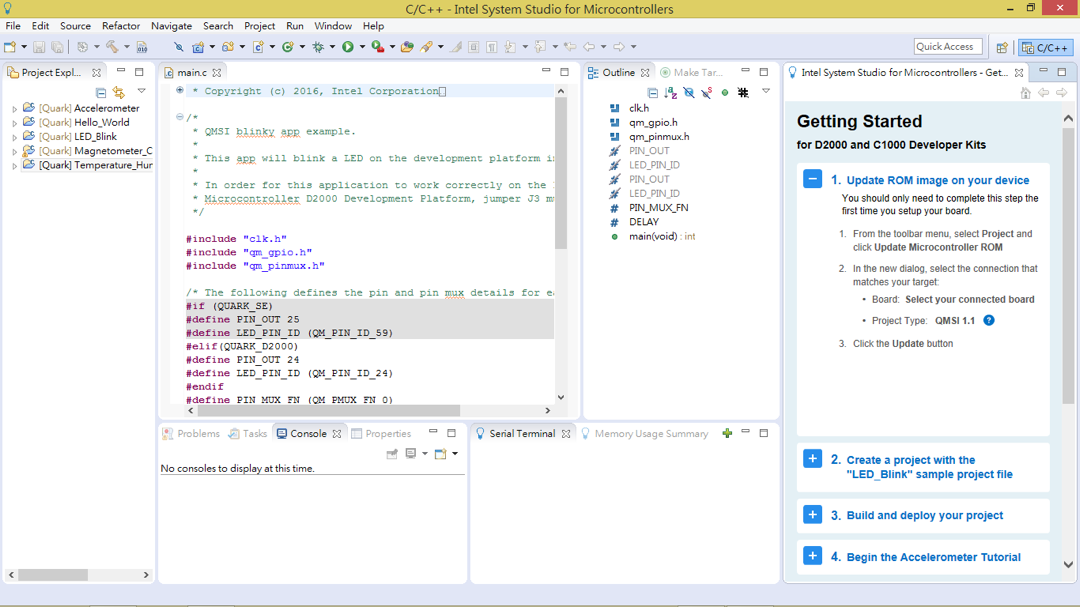
Task: Click the C/C++ perspective button
Action: (1046, 48)
